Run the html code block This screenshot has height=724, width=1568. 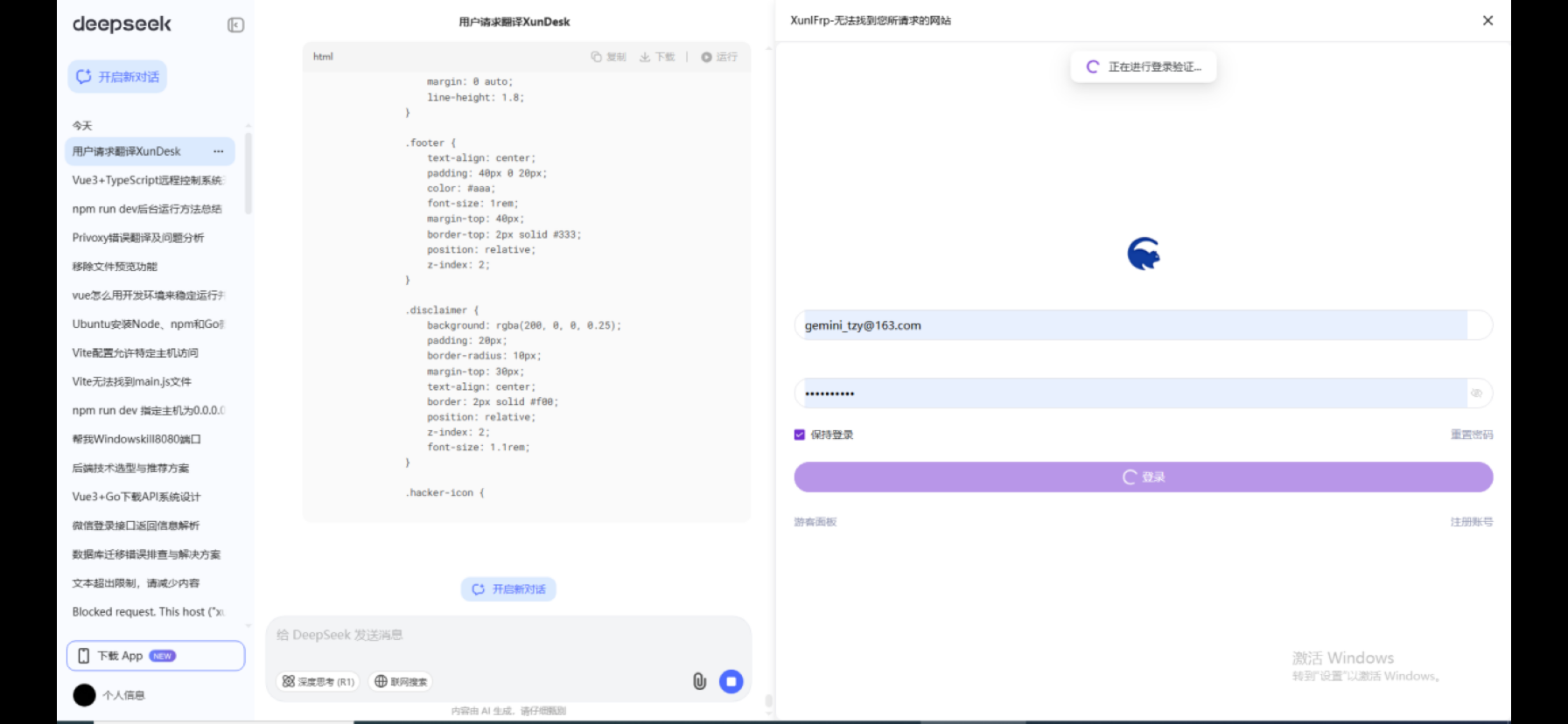pyautogui.click(x=718, y=57)
